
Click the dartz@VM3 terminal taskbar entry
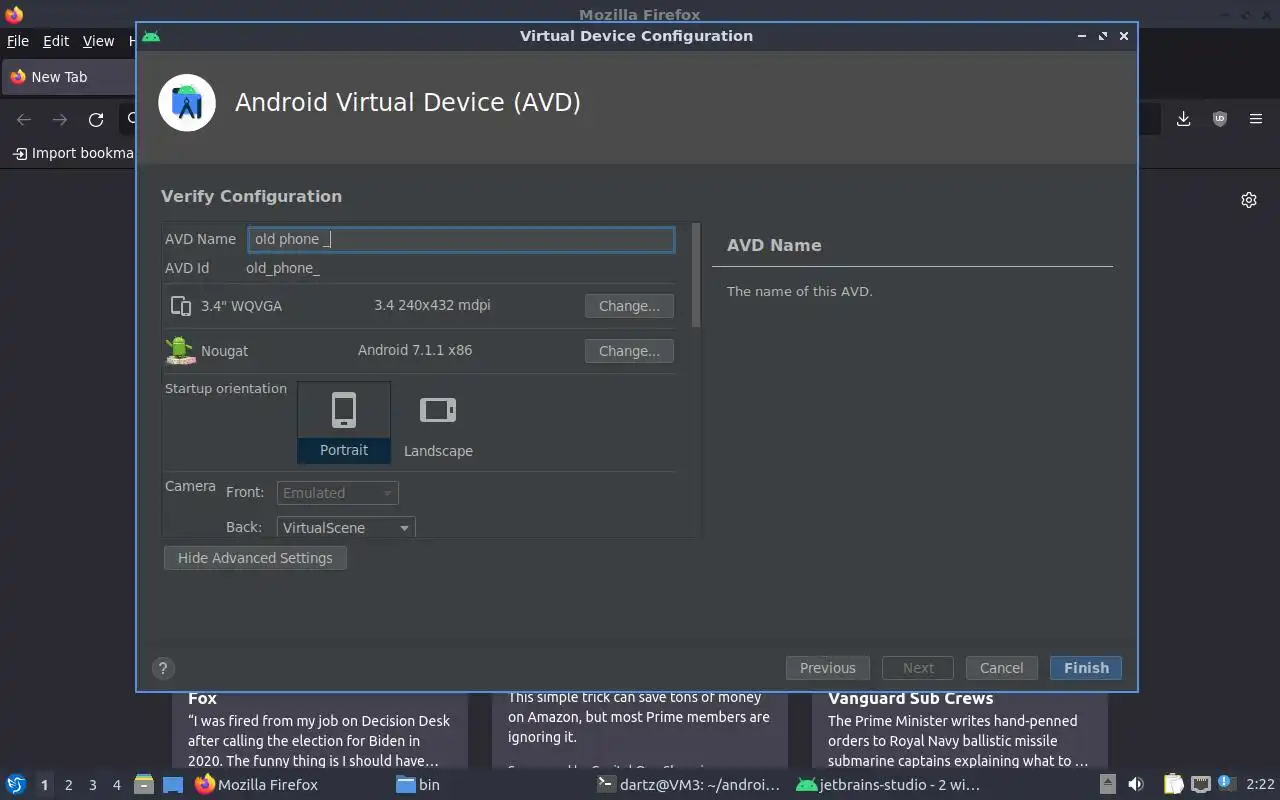688,785
